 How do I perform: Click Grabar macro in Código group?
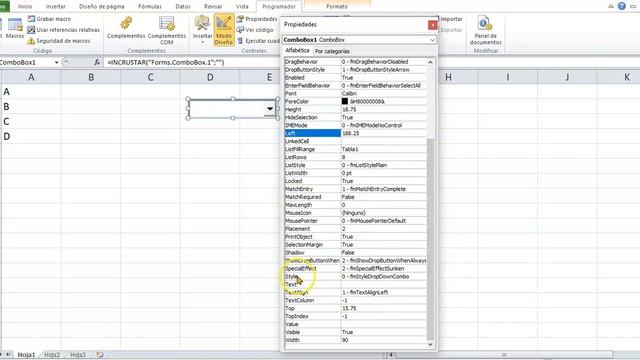click(x=49, y=19)
